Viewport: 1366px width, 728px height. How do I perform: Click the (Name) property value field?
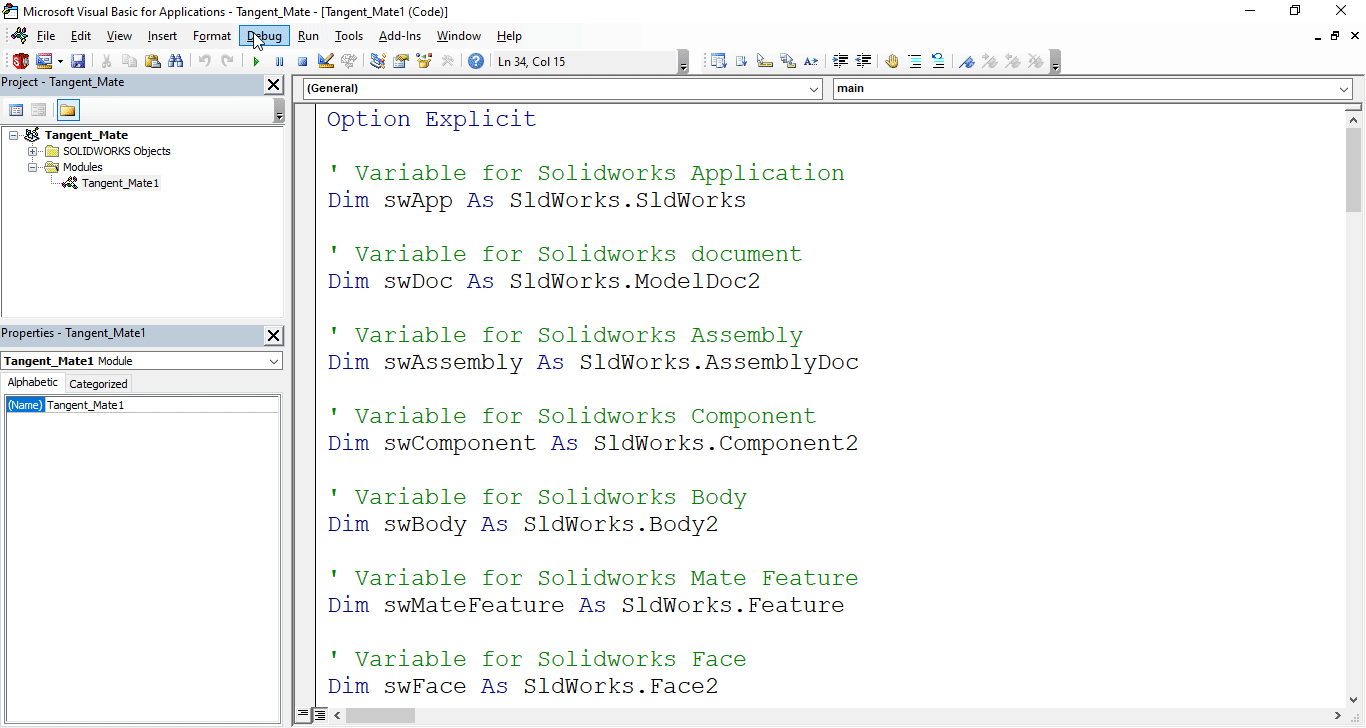coord(162,405)
